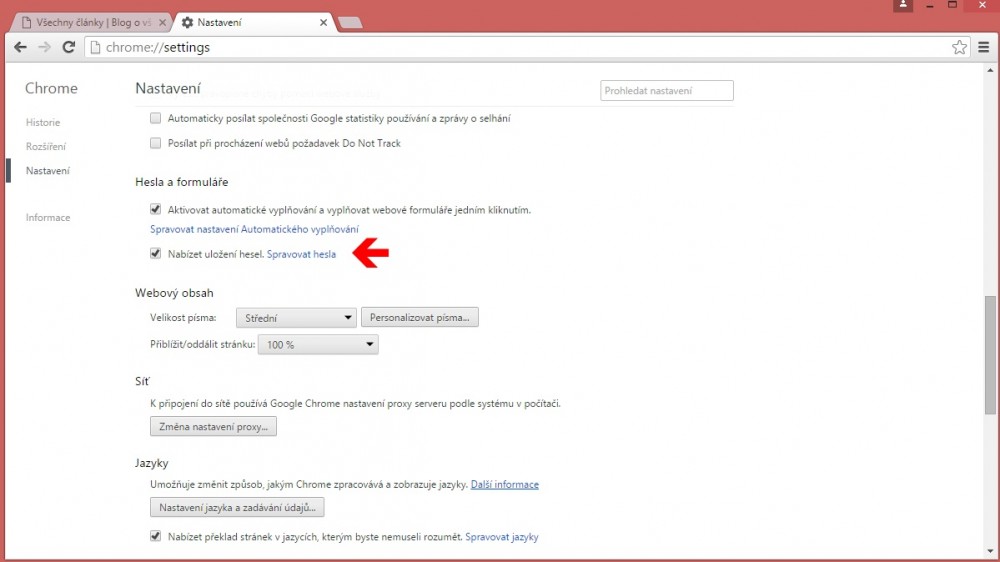Disable automatic form filling checkbox
The height and width of the screenshot is (562, 1000).
click(155, 210)
